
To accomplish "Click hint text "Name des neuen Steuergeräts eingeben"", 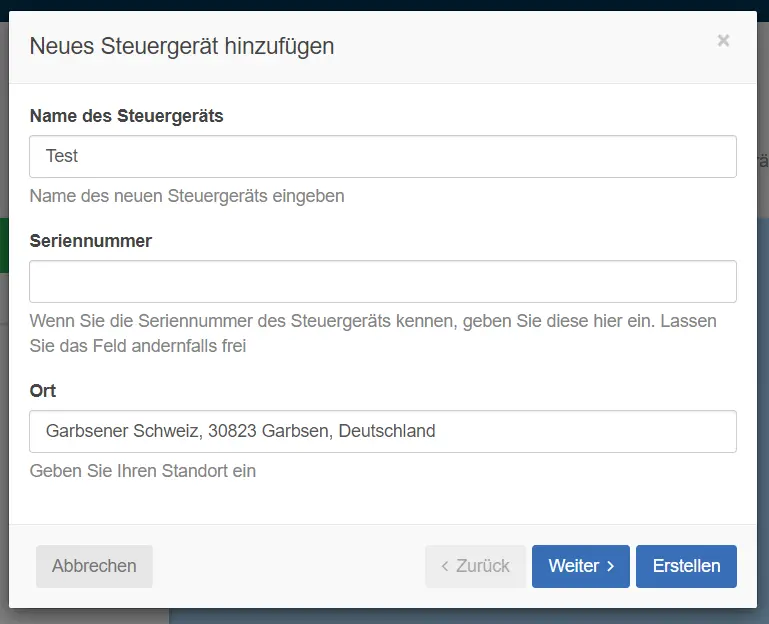I will [187, 196].
